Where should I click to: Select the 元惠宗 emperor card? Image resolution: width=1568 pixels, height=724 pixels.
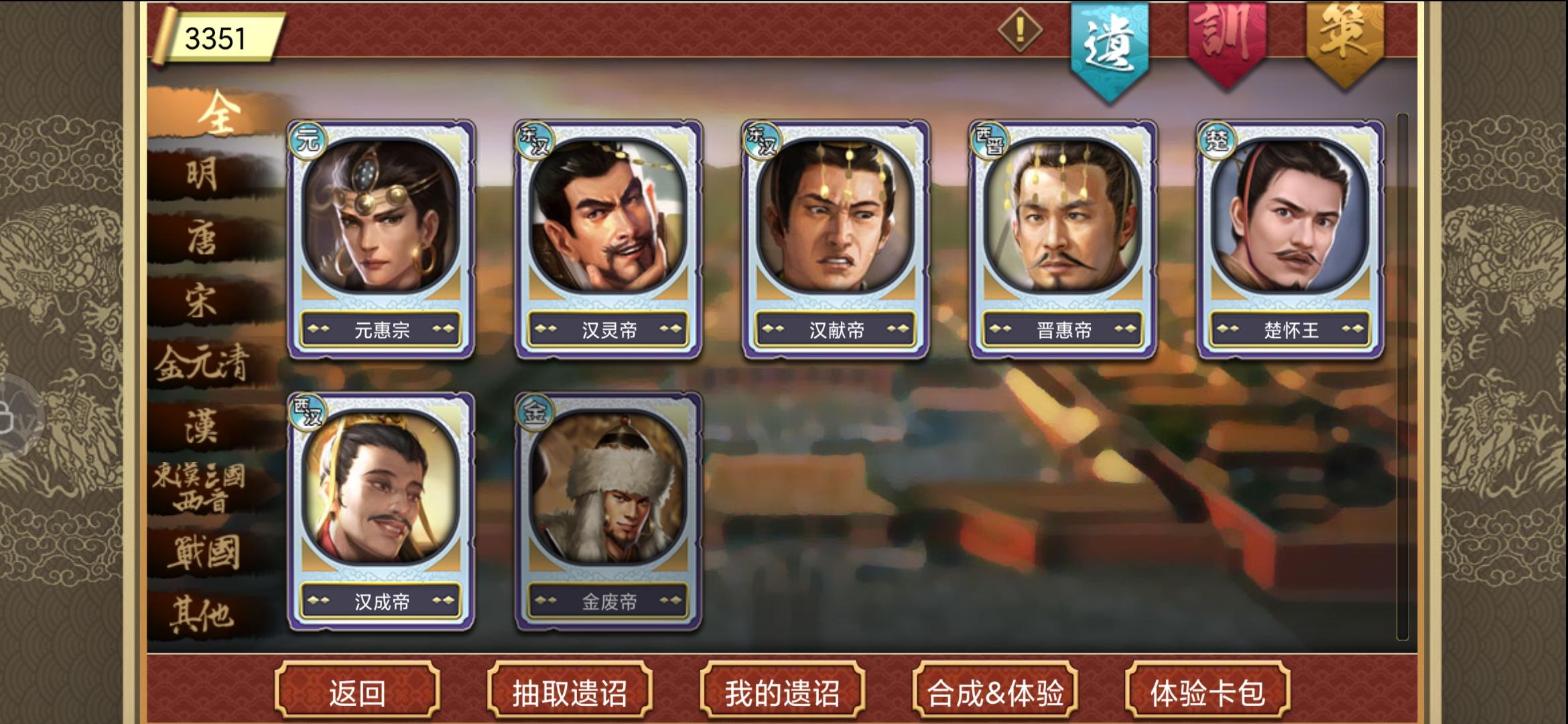point(381,239)
